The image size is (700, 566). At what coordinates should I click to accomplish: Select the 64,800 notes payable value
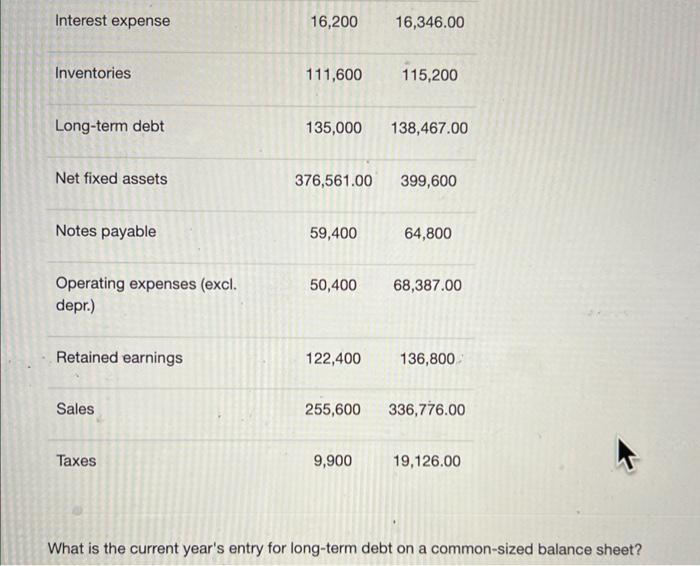point(428,233)
